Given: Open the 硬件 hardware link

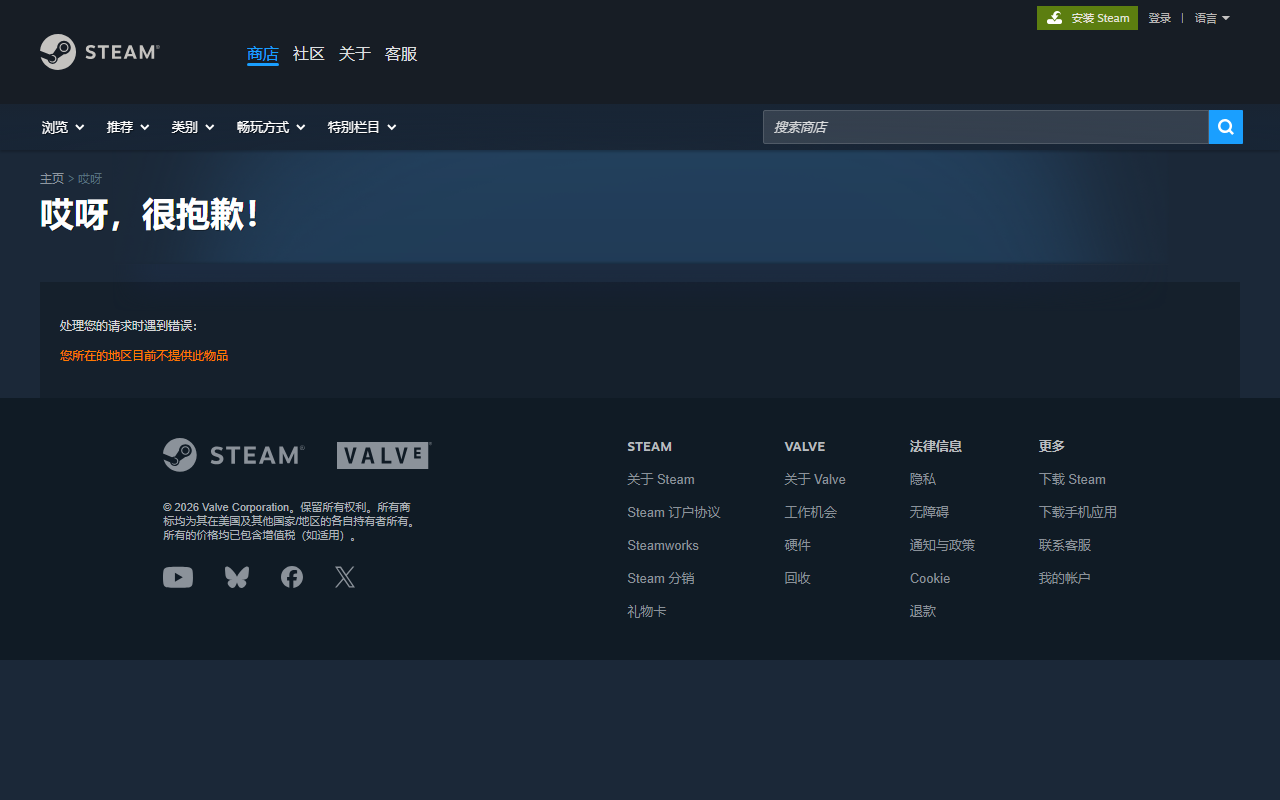Looking at the screenshot, I should [x=798, y=546].
